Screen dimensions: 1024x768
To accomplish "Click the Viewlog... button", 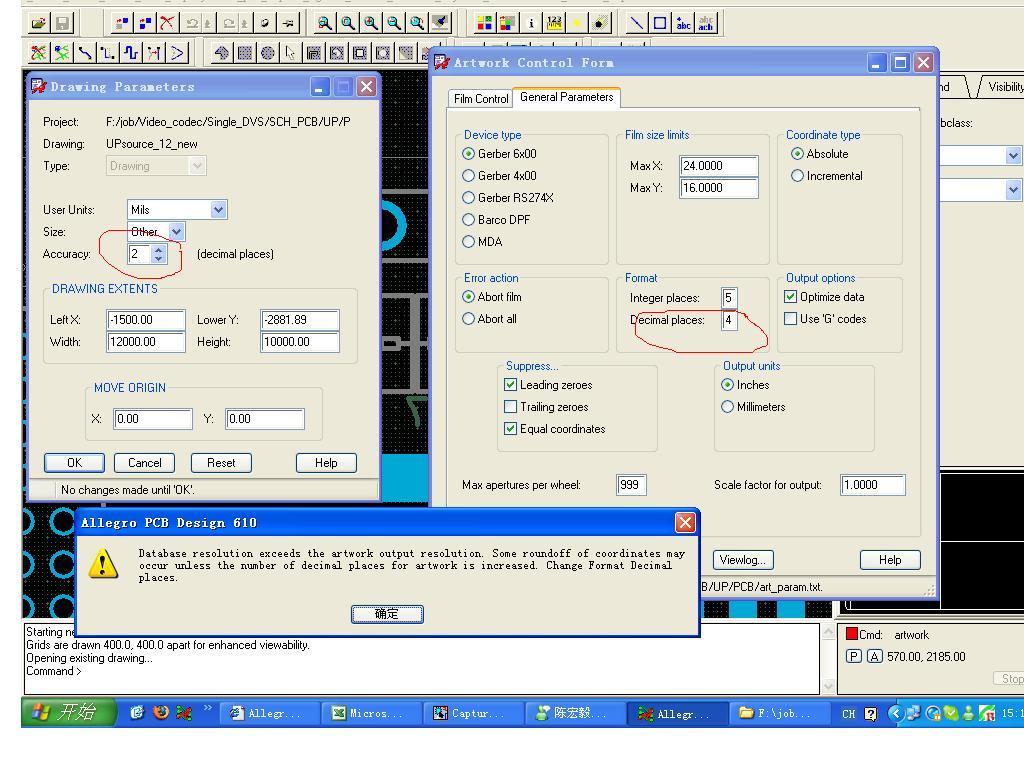I will (743, 560).
